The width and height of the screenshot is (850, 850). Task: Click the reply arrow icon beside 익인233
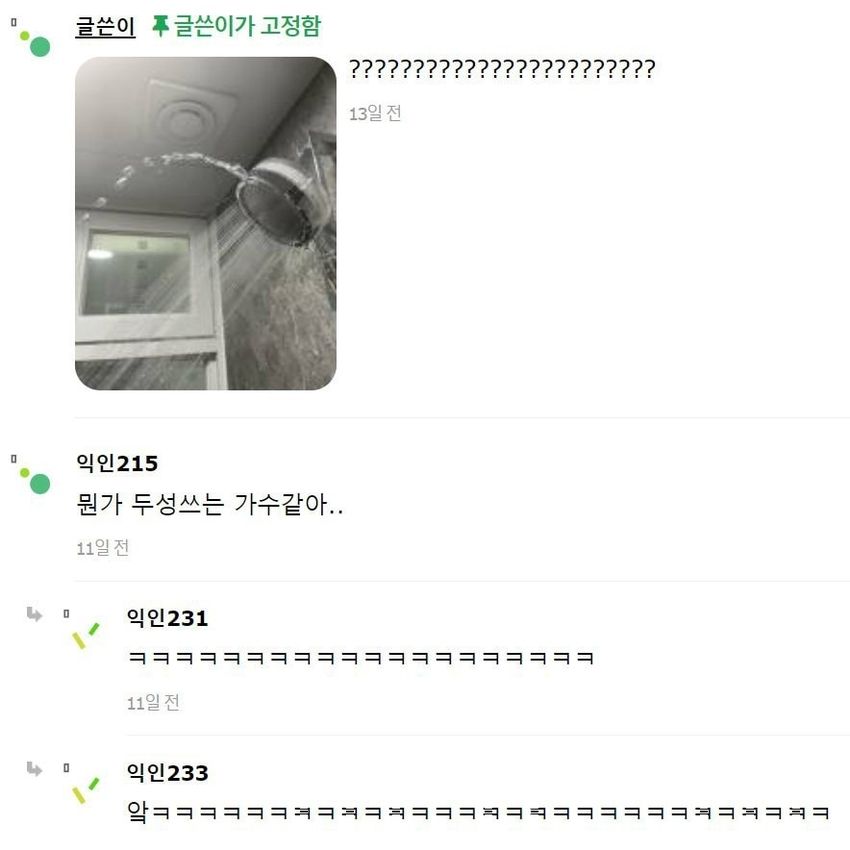click(34, 769)
